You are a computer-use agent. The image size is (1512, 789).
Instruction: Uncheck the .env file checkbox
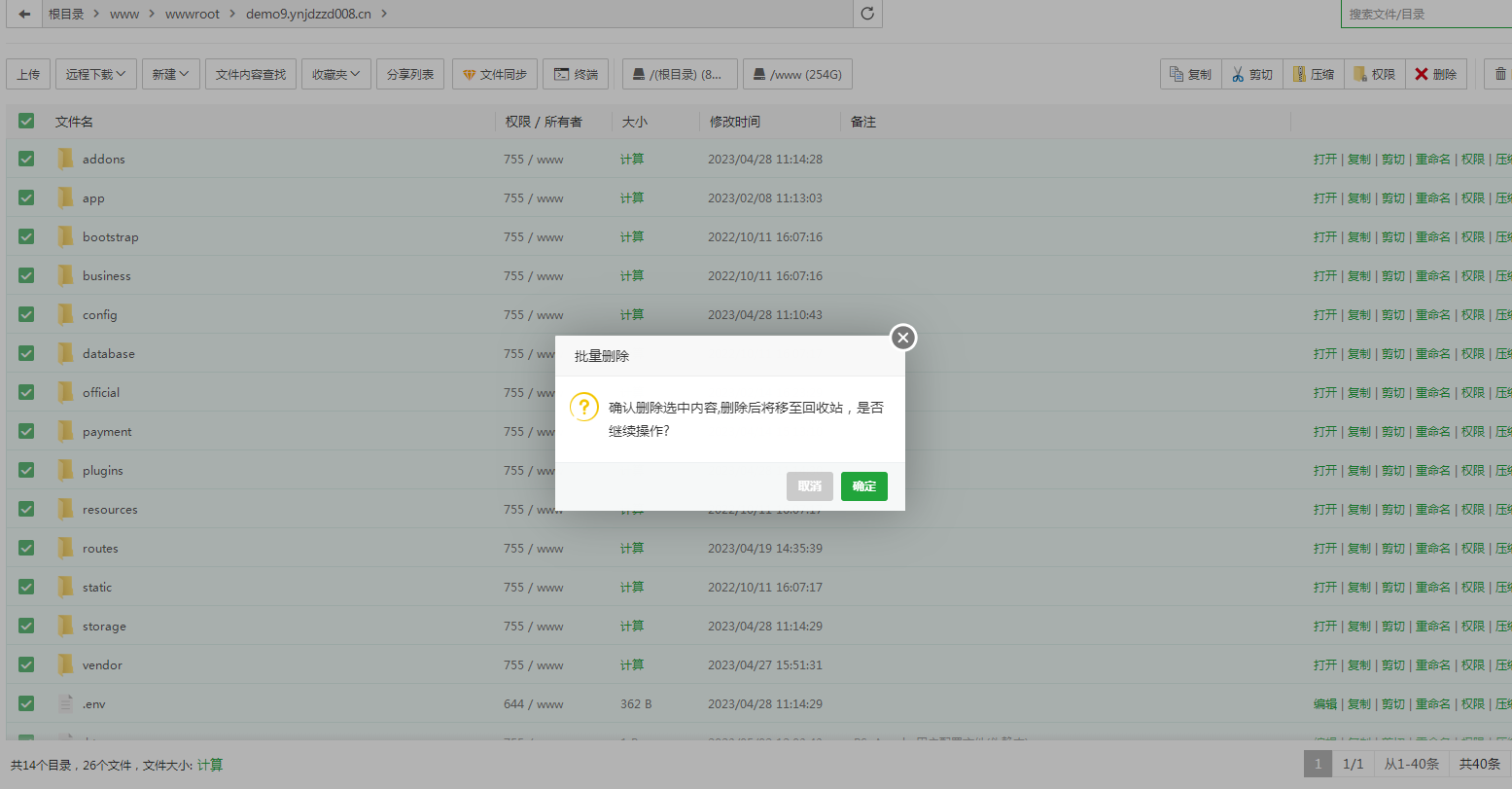coord(26,703)
